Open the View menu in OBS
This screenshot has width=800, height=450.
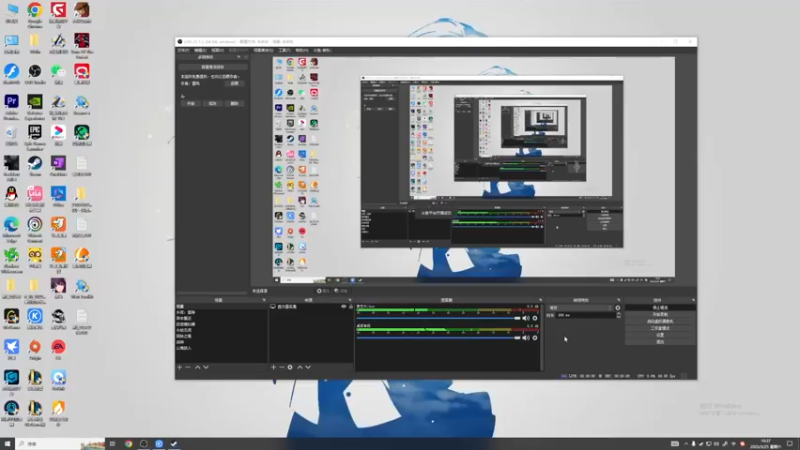pyautogui.click(x=218, y=51)
